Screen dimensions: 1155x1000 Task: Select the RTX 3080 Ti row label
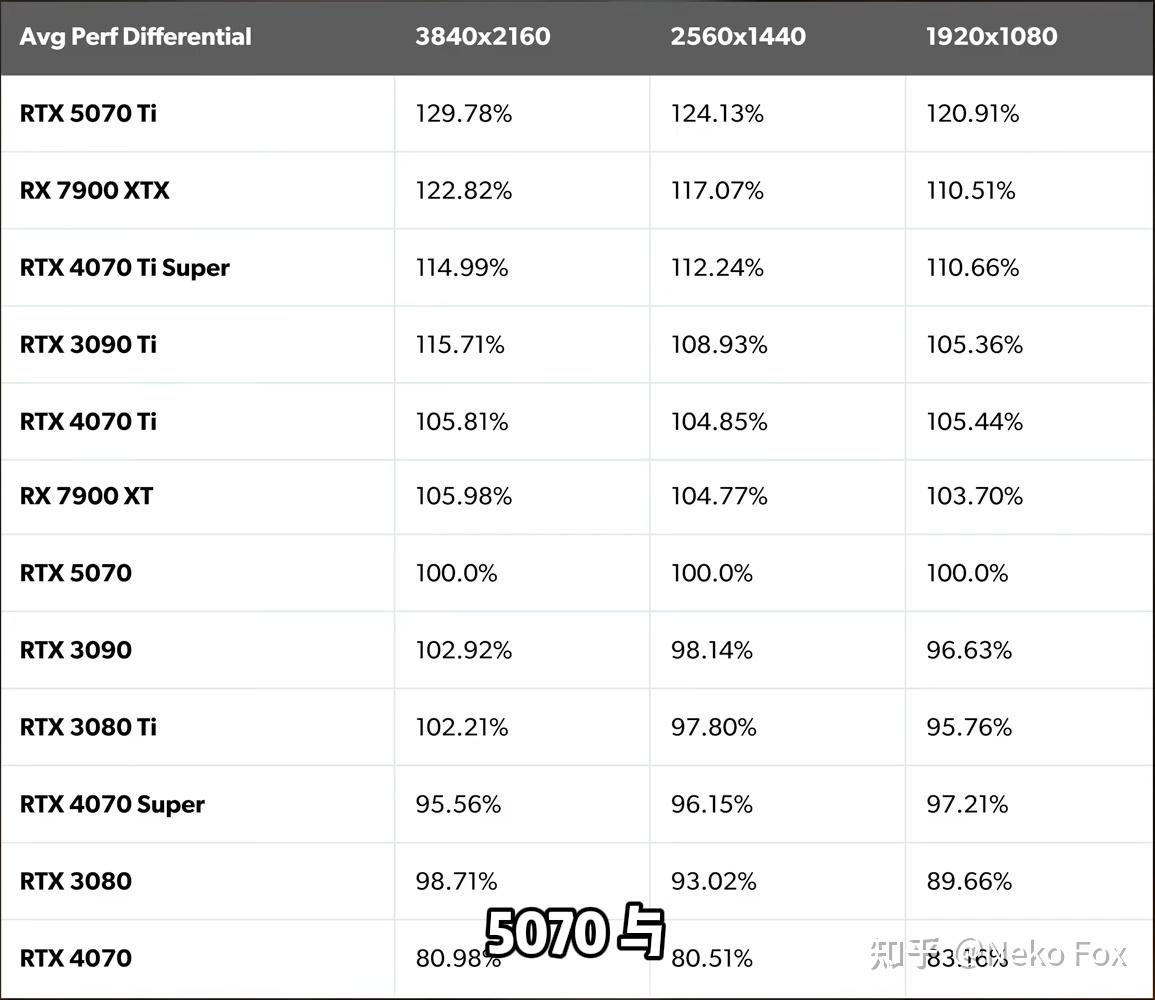pyautogui.click(x=88, y=727)
